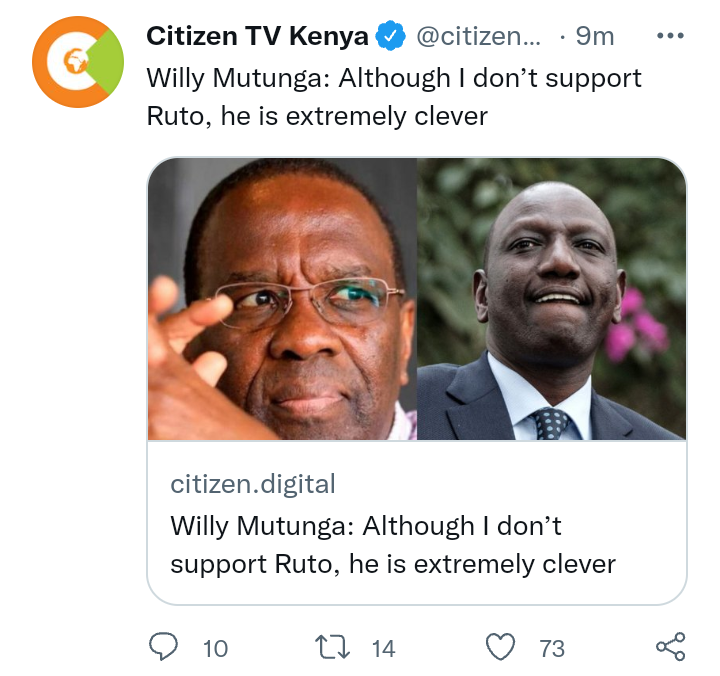Viewport: 720px width, 676px height.
Task: Open the photo of the man in a suit
Action: pos(551,299)
